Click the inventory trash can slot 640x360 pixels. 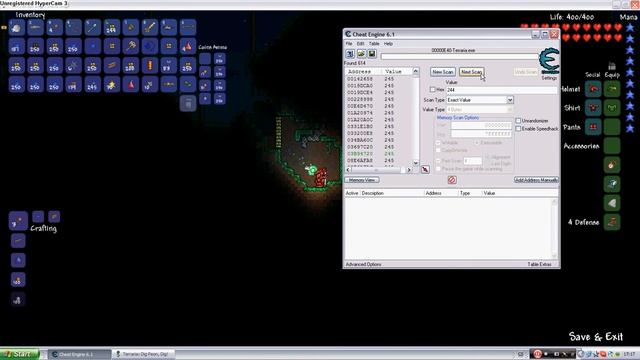pyautogui.click(x=188, y=103)
